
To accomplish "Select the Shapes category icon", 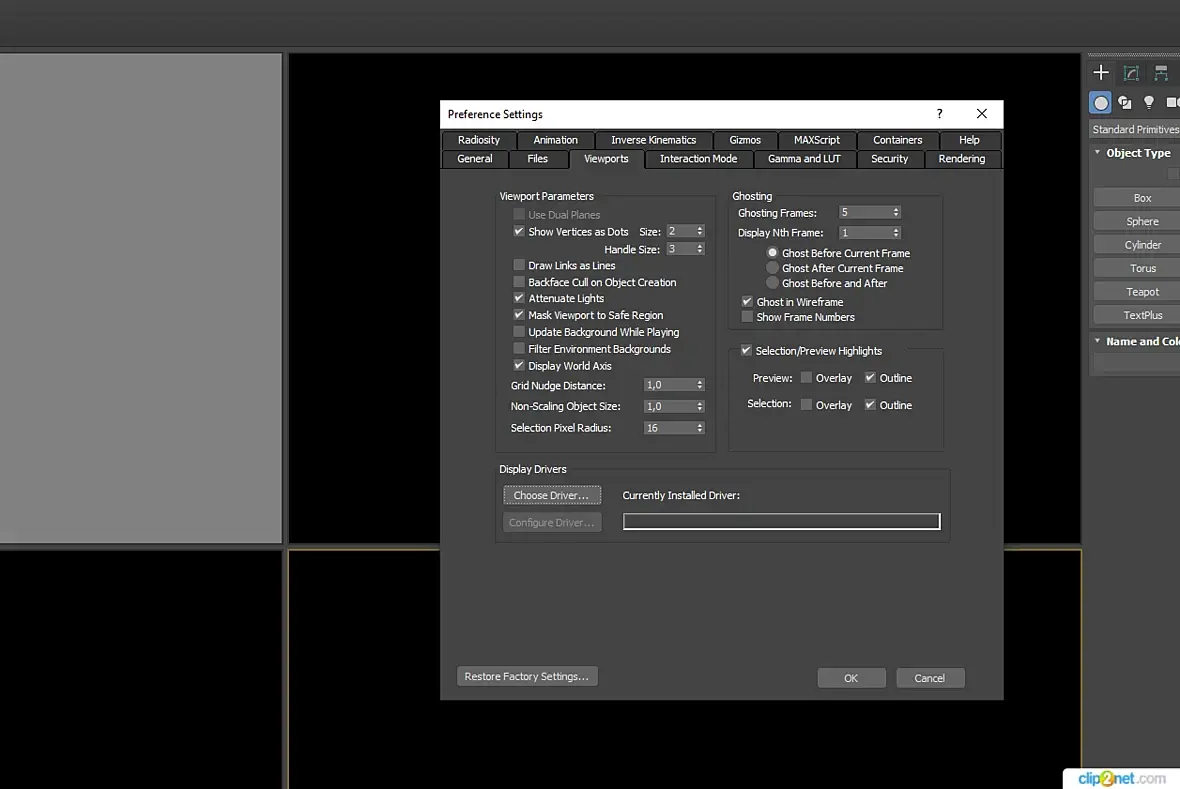I will point(1125,102).
